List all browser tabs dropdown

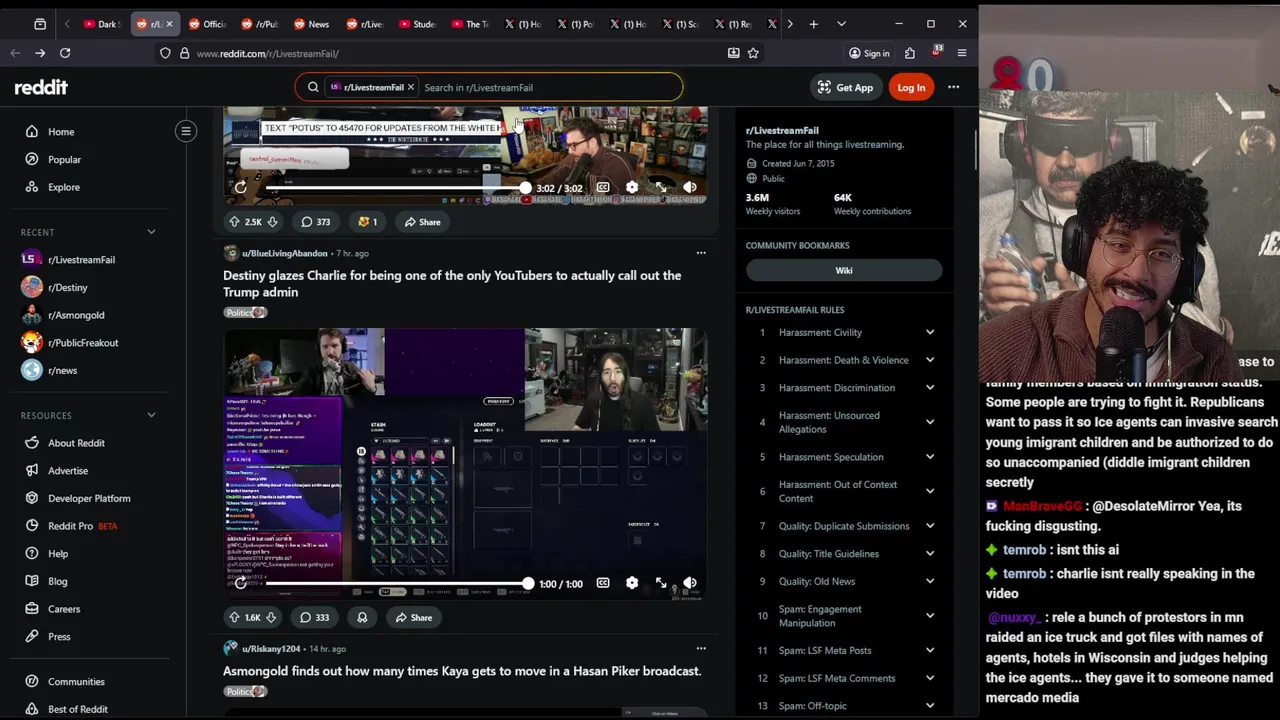pyautogui.click(x=841, y=24)
